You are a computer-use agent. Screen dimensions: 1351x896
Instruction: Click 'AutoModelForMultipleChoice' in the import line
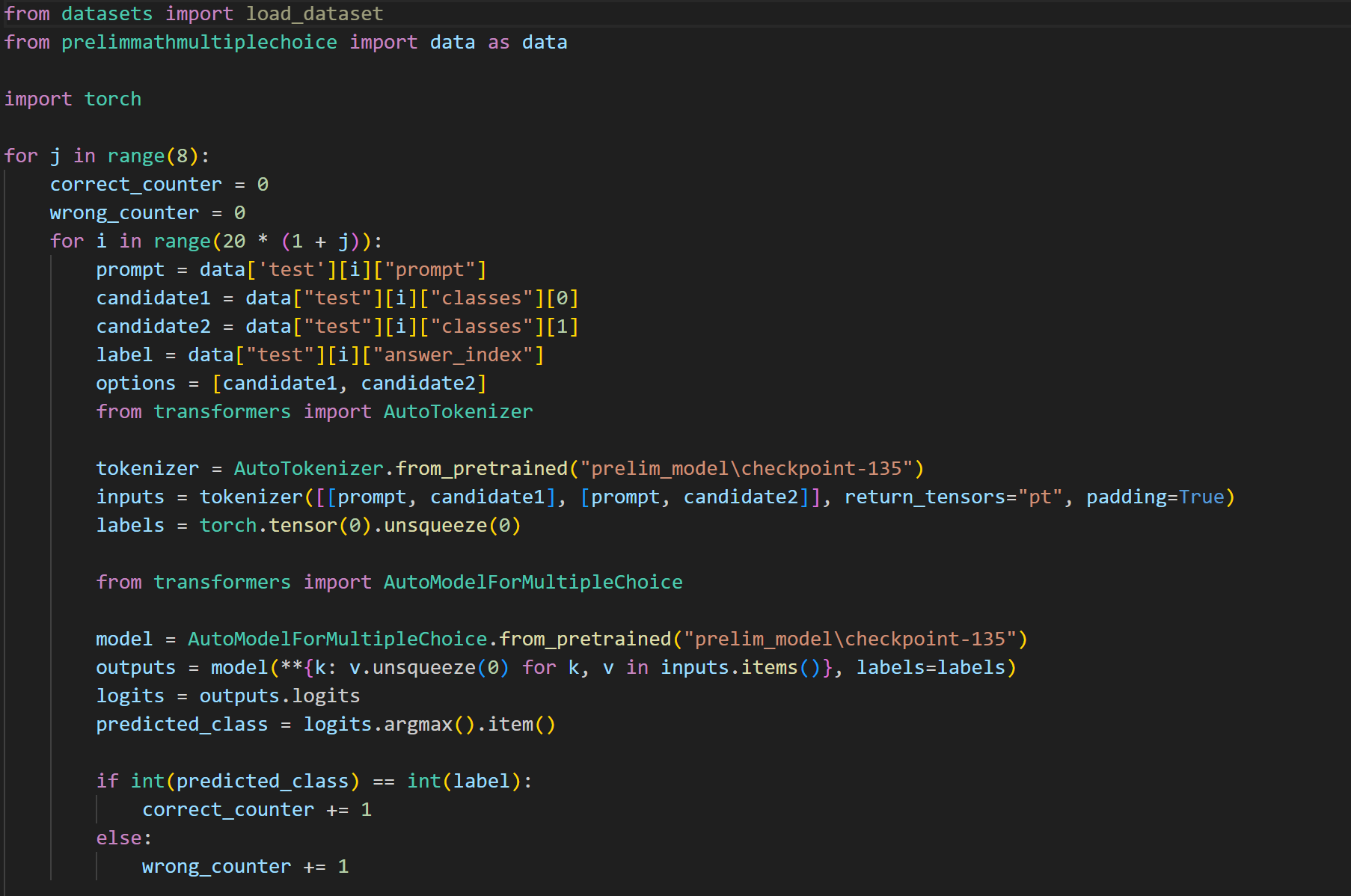coord(533,582)
